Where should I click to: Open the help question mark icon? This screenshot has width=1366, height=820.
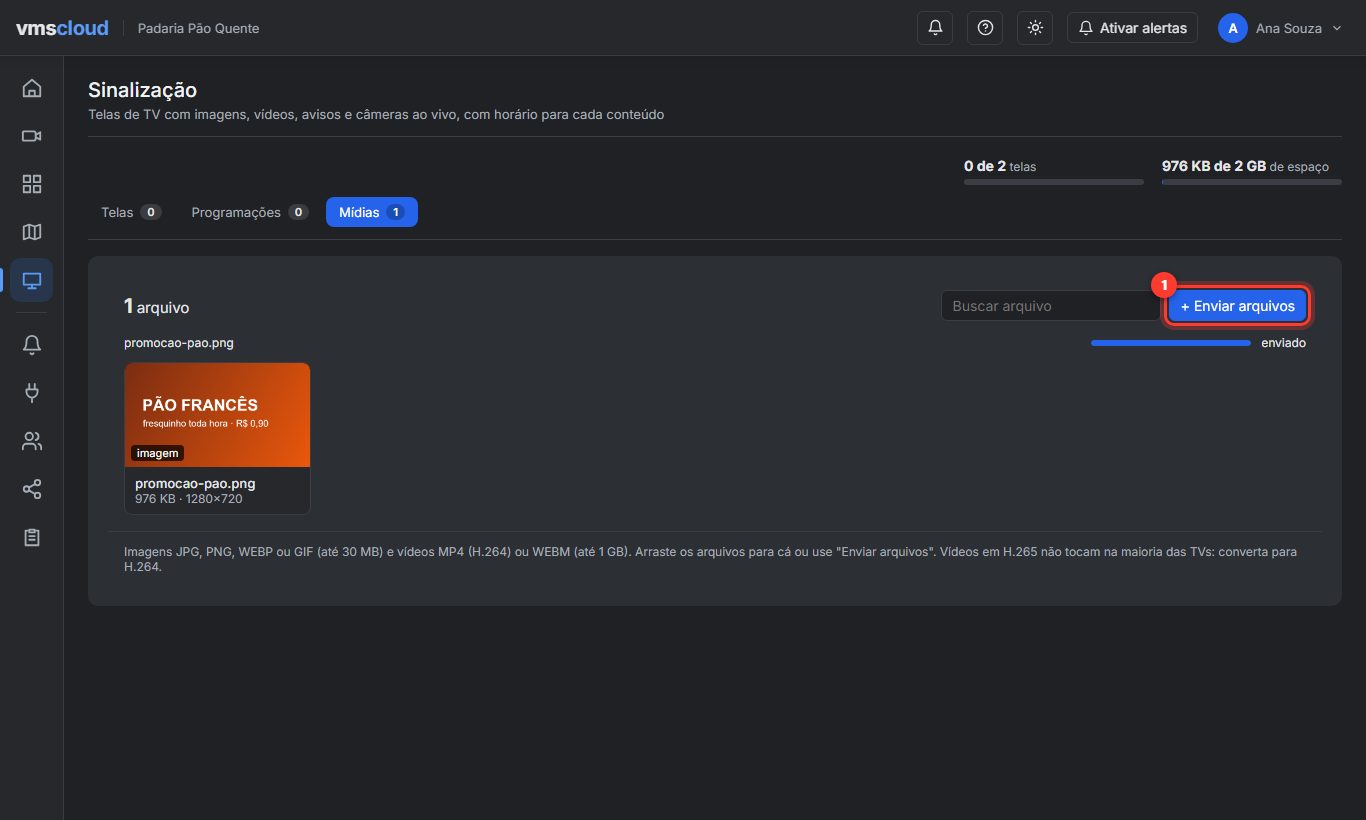pos(985,28)
